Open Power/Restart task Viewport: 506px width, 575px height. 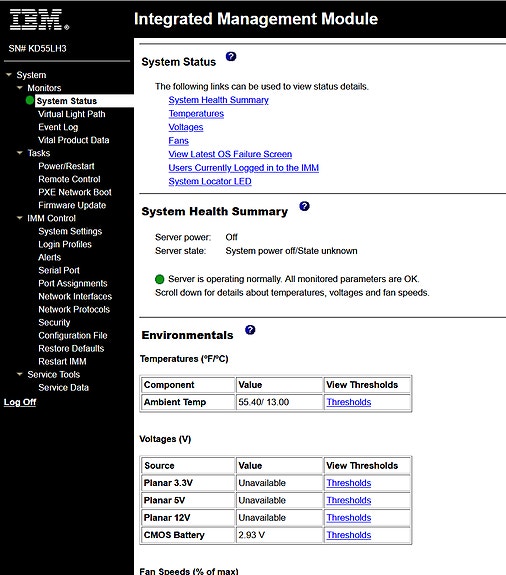click(x=66, y=166)
